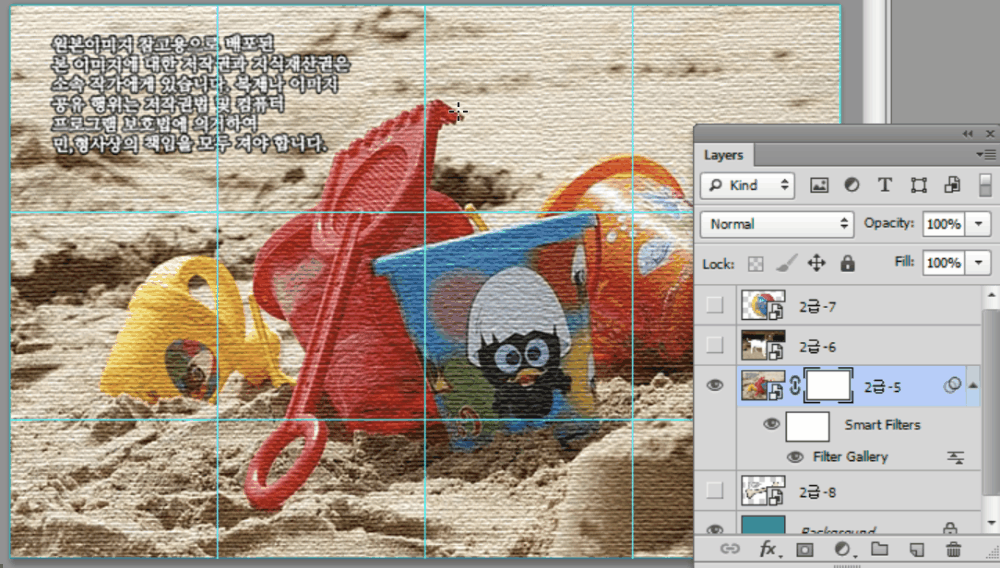Click Background layer lock icon

[x=950, y=528]
